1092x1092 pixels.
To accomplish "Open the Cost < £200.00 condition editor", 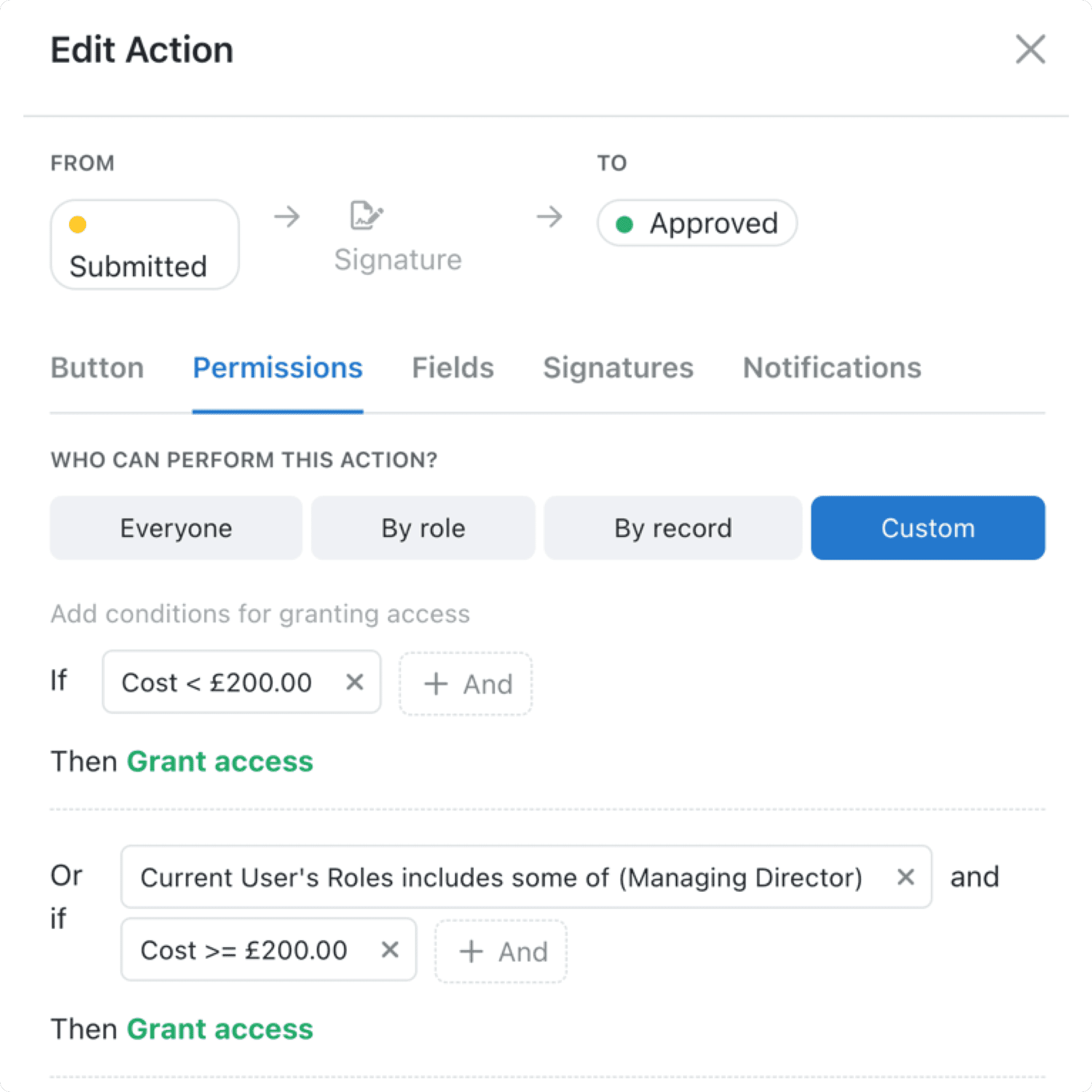I will [216, 682].
